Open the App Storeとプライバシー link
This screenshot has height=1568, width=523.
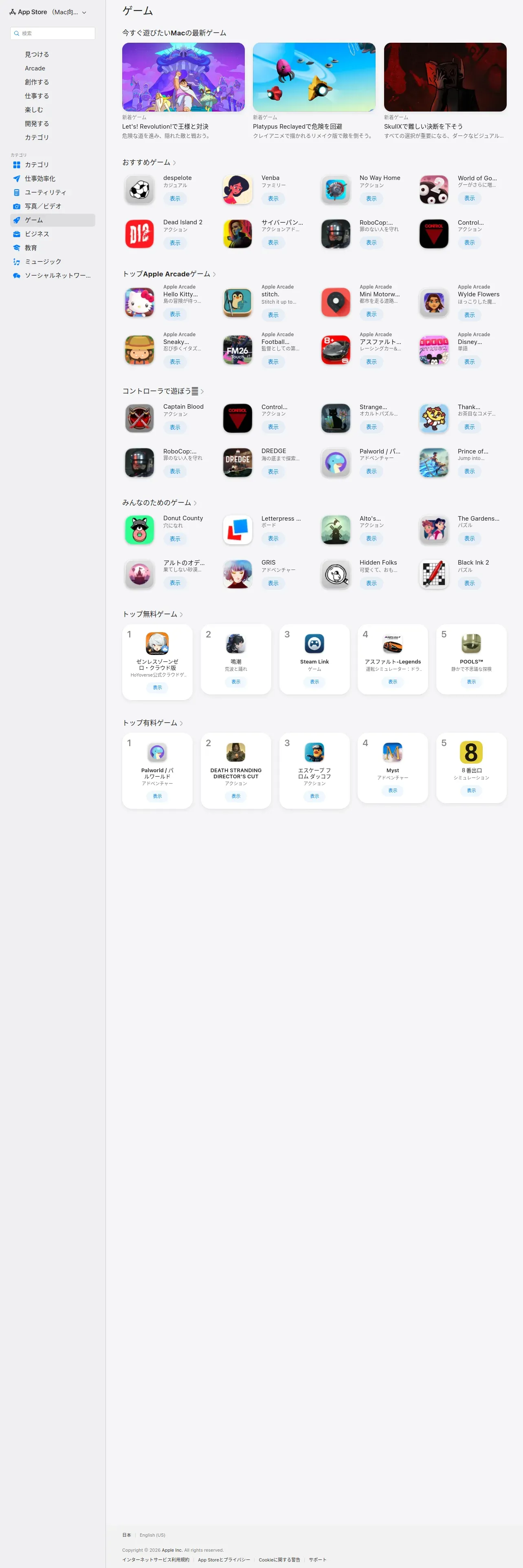click(x=224, y=1559)
